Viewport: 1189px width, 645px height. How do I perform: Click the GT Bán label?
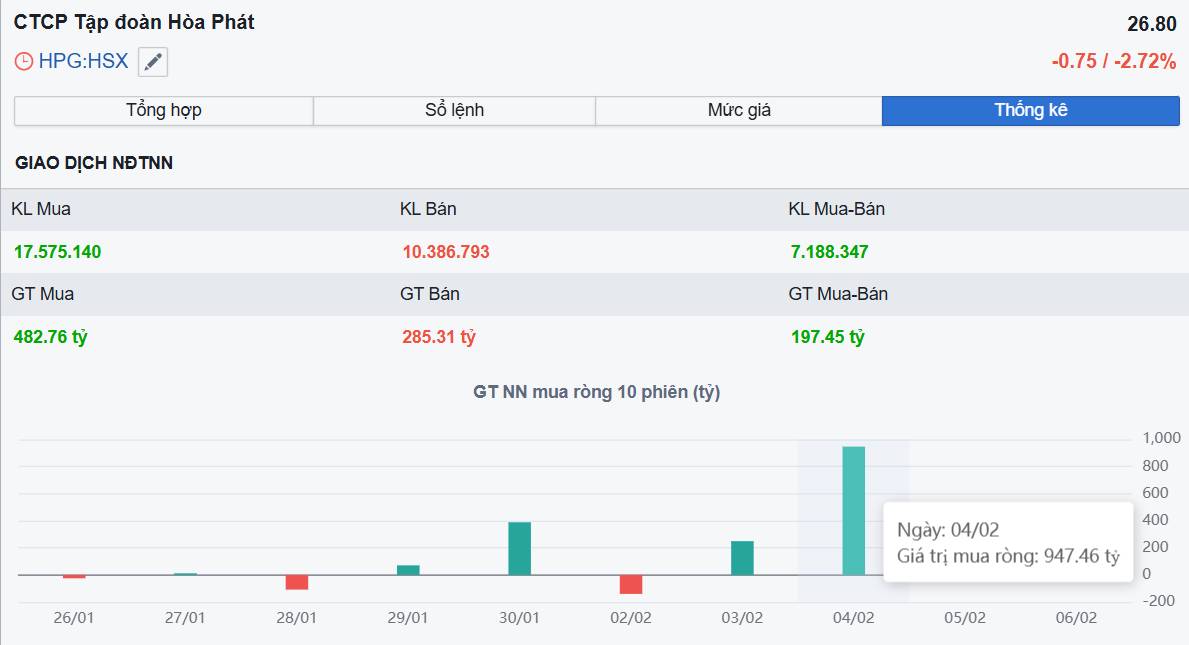pos(430,294)
